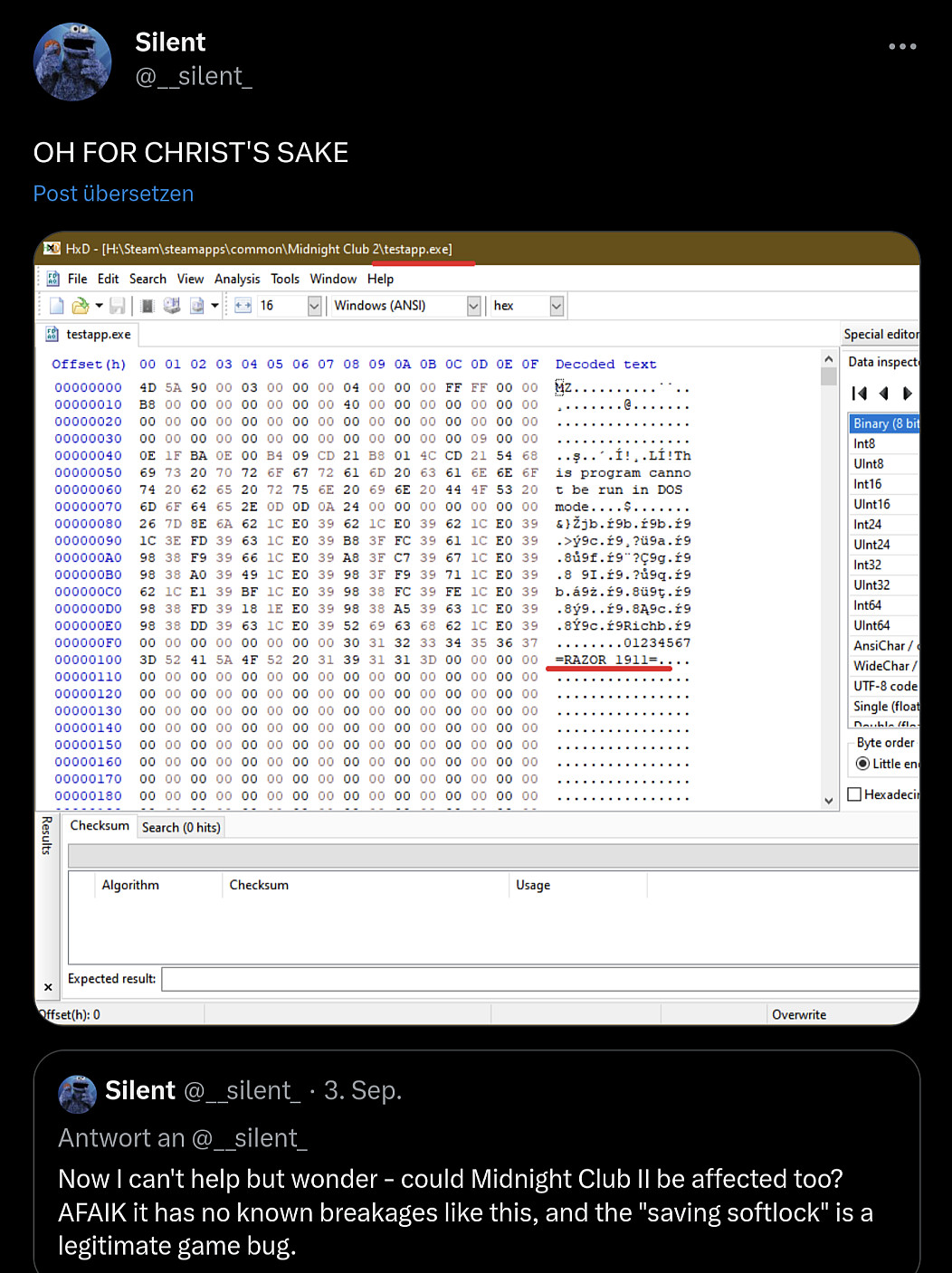Switch to the Search (0 hits) tab
This screenshot has width=952, height=1273.
pyautogui.click(x=181, y=827)
